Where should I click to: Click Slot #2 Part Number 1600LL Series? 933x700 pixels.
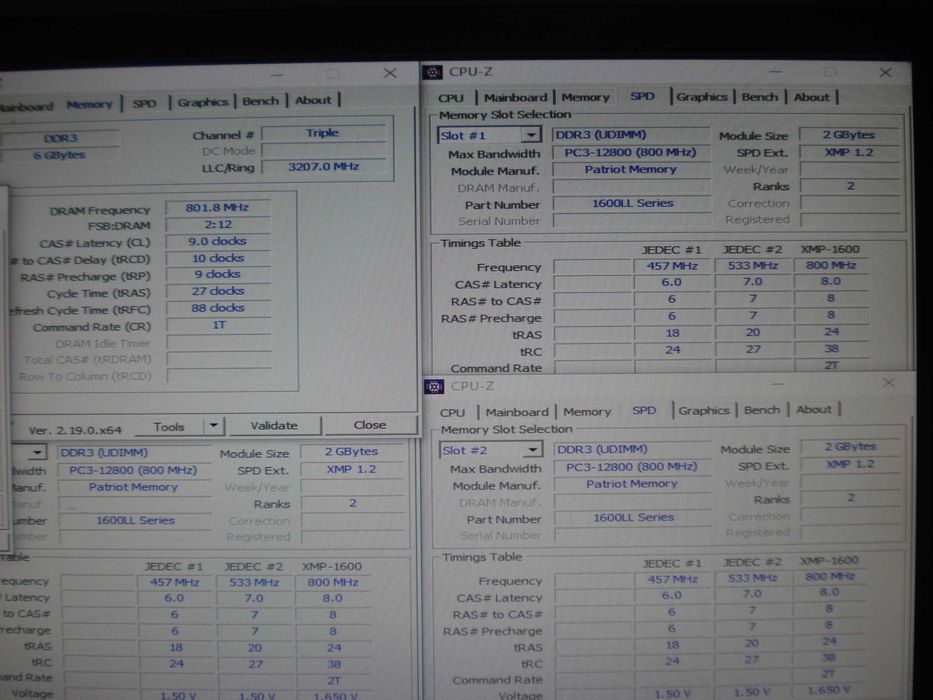[x=633, y=518]
